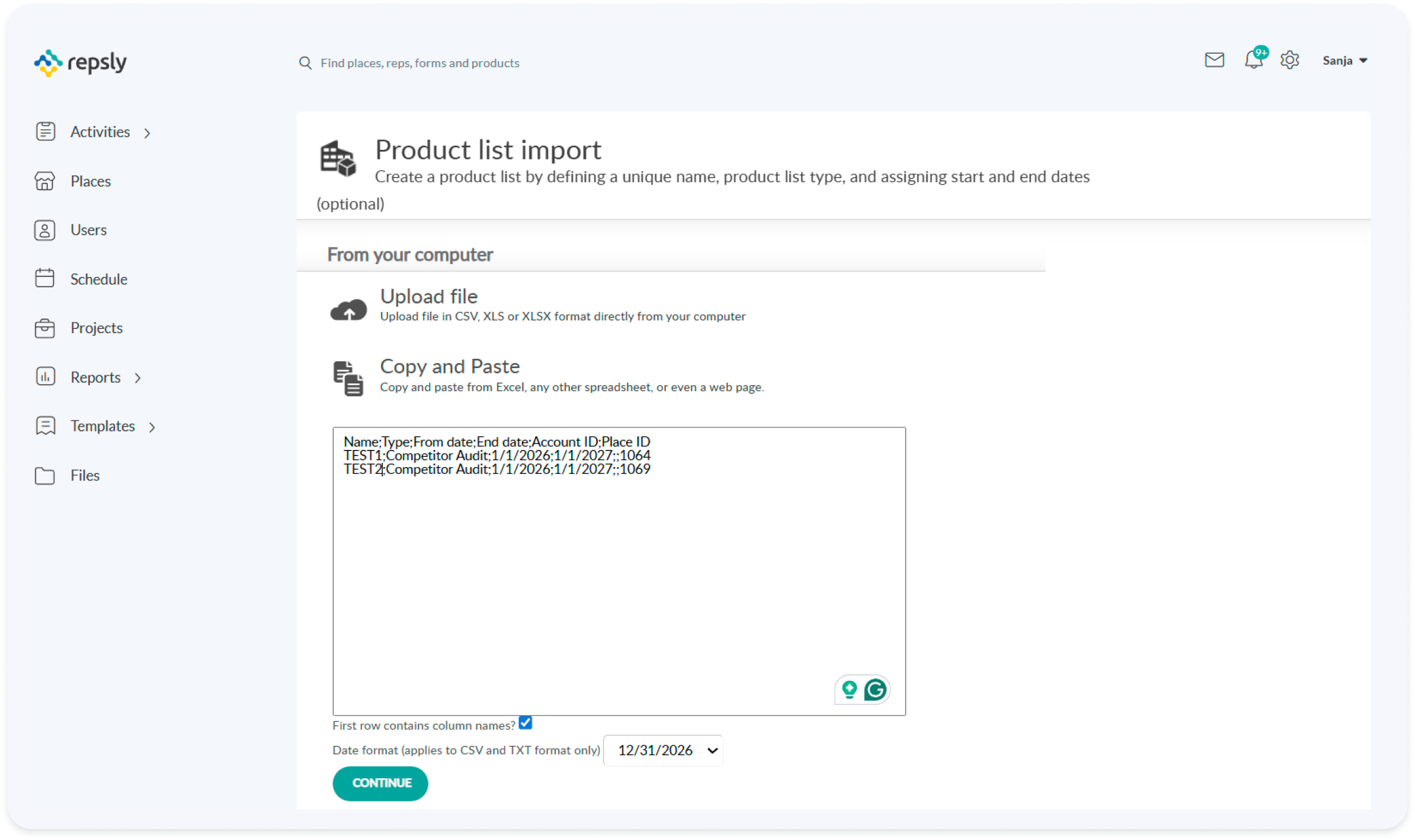Expand the Activities submenu chevron

[x=147, y=133]
